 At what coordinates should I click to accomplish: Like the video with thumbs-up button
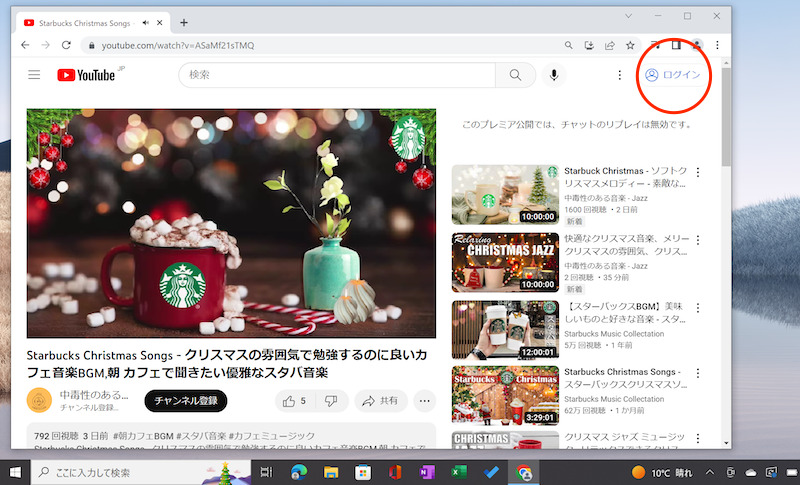point(295,401)
